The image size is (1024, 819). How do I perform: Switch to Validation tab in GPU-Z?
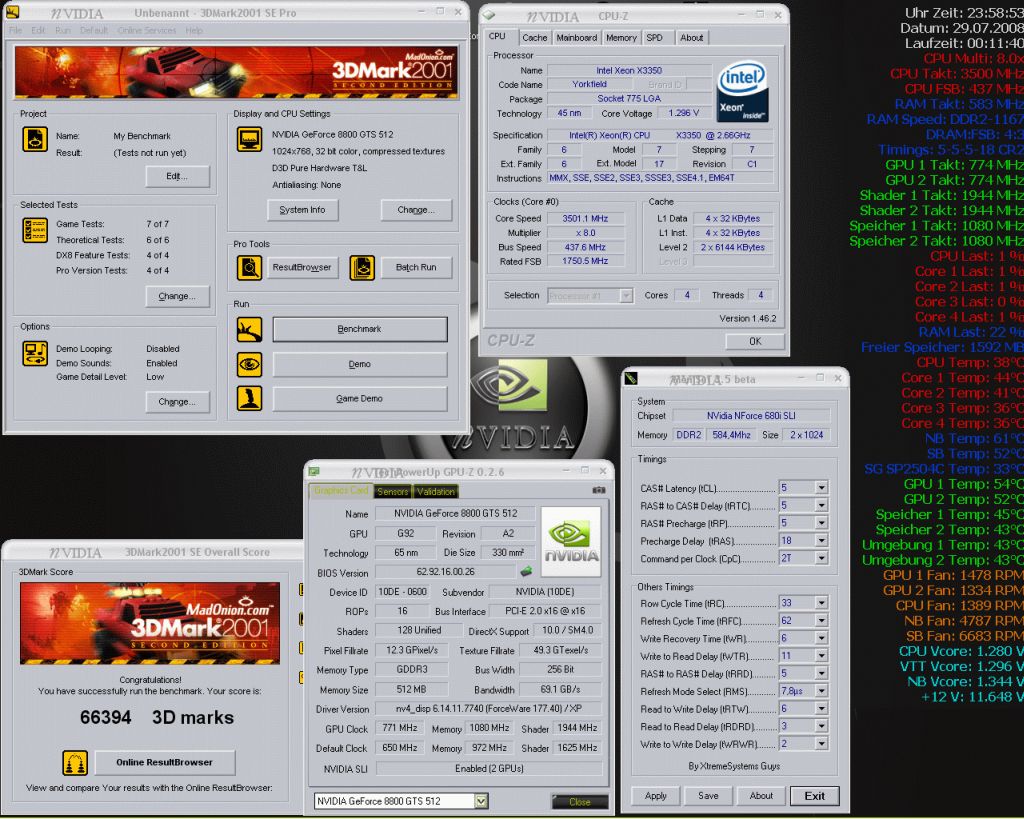pos(436,491)
